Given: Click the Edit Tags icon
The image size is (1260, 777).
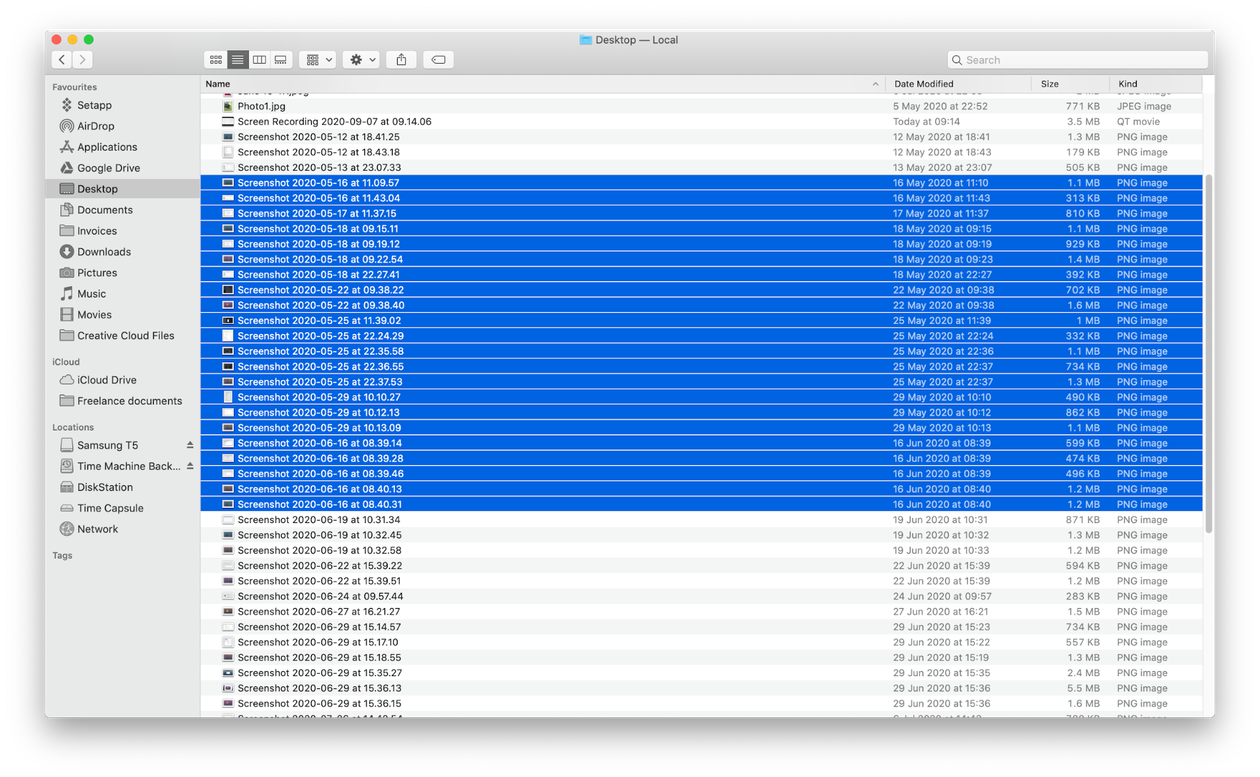Looking at the screenshot, I should pyautogui.click(x=438, y=59).
